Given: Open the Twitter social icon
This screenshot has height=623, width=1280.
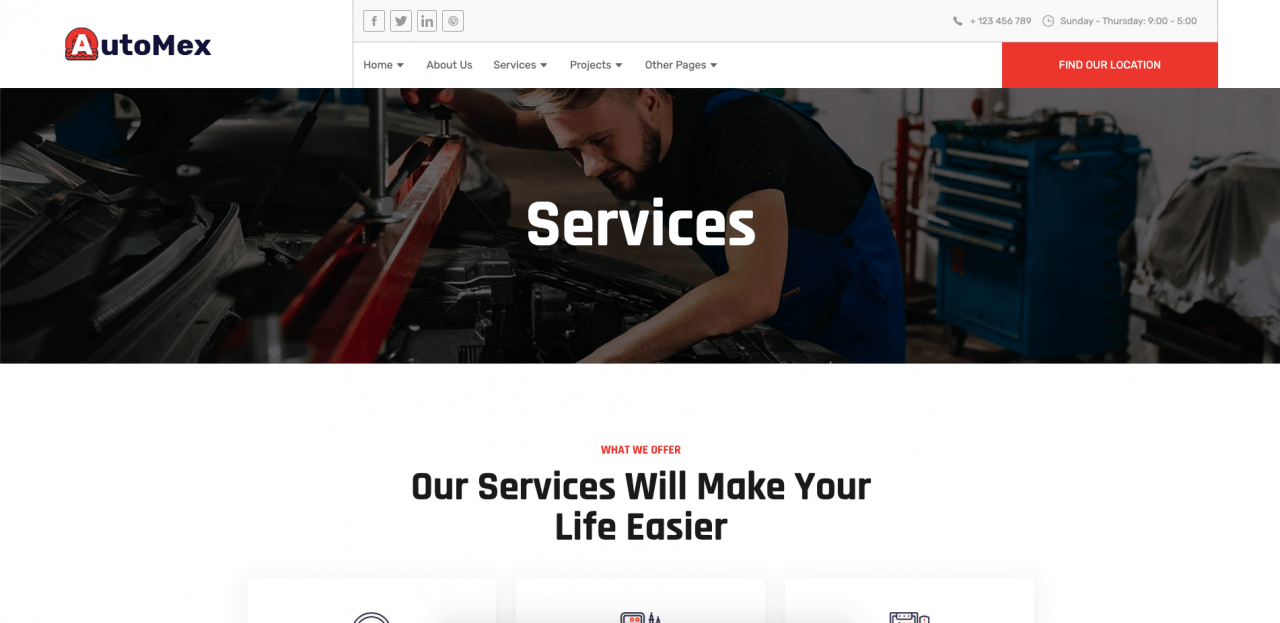Looking at the screenshot, I should click(x=401, y=21).
